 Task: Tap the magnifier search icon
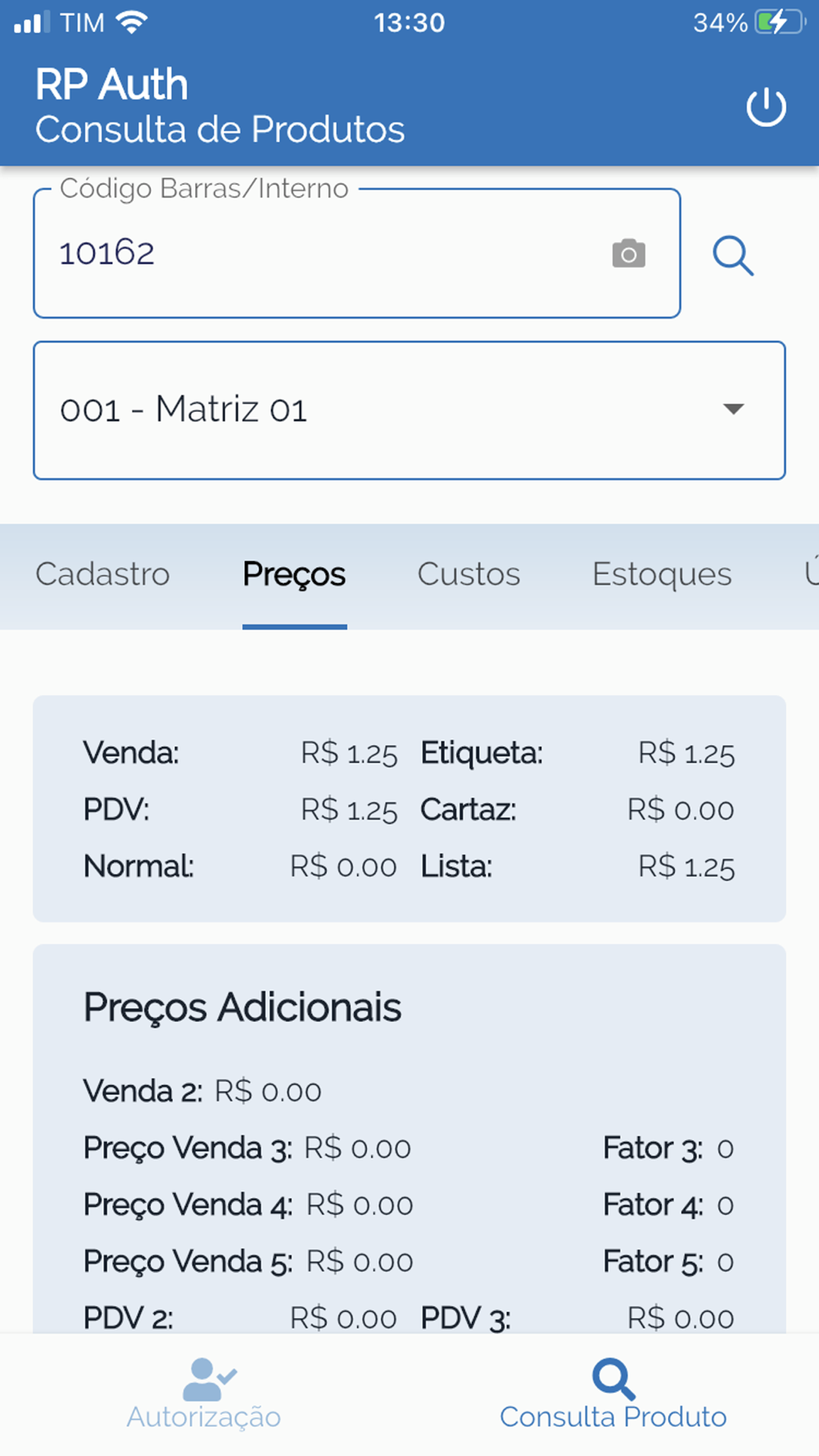tap(732, 255)
